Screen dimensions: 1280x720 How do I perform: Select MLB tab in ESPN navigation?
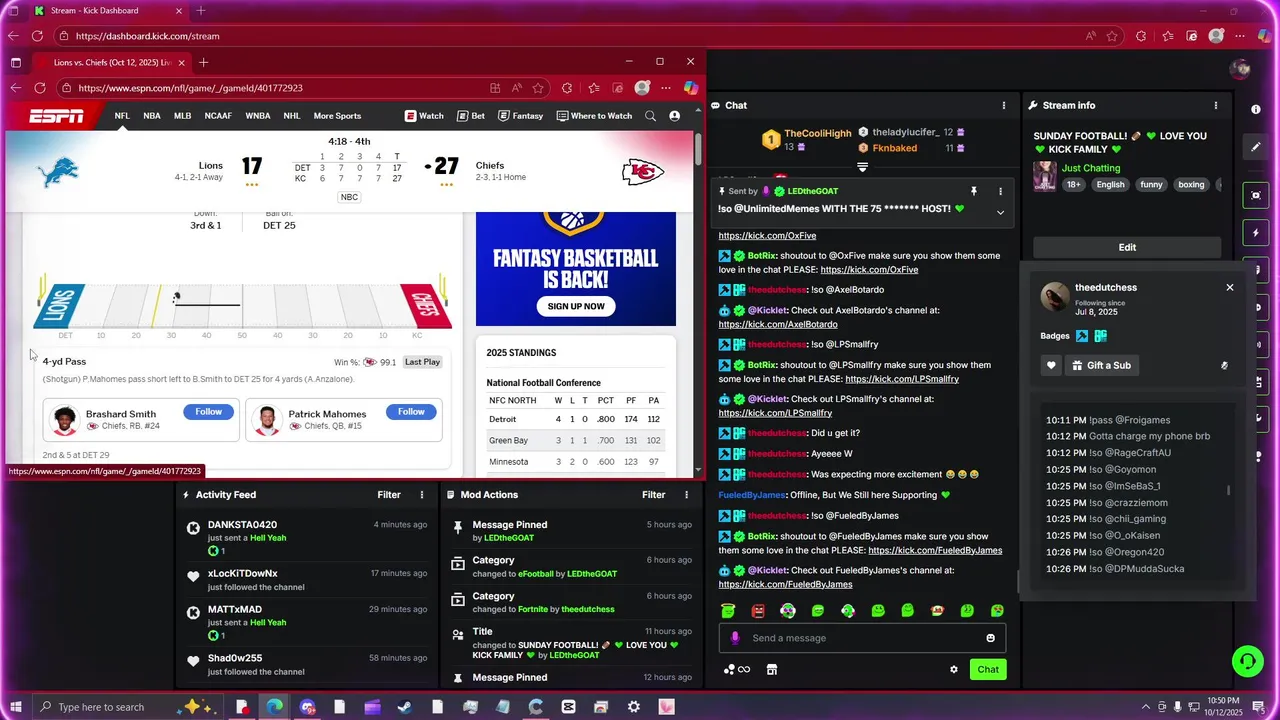click(x=182, y=116)
